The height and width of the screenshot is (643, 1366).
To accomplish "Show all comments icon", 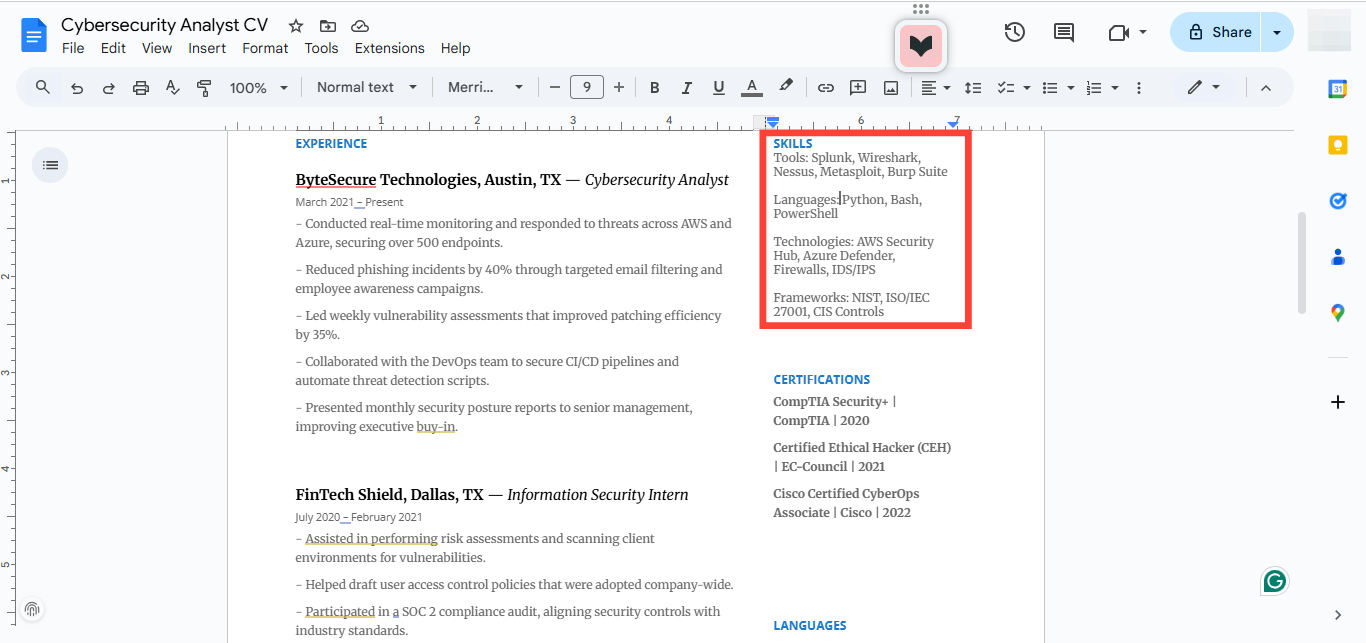I will click(x=1064, y=32).
